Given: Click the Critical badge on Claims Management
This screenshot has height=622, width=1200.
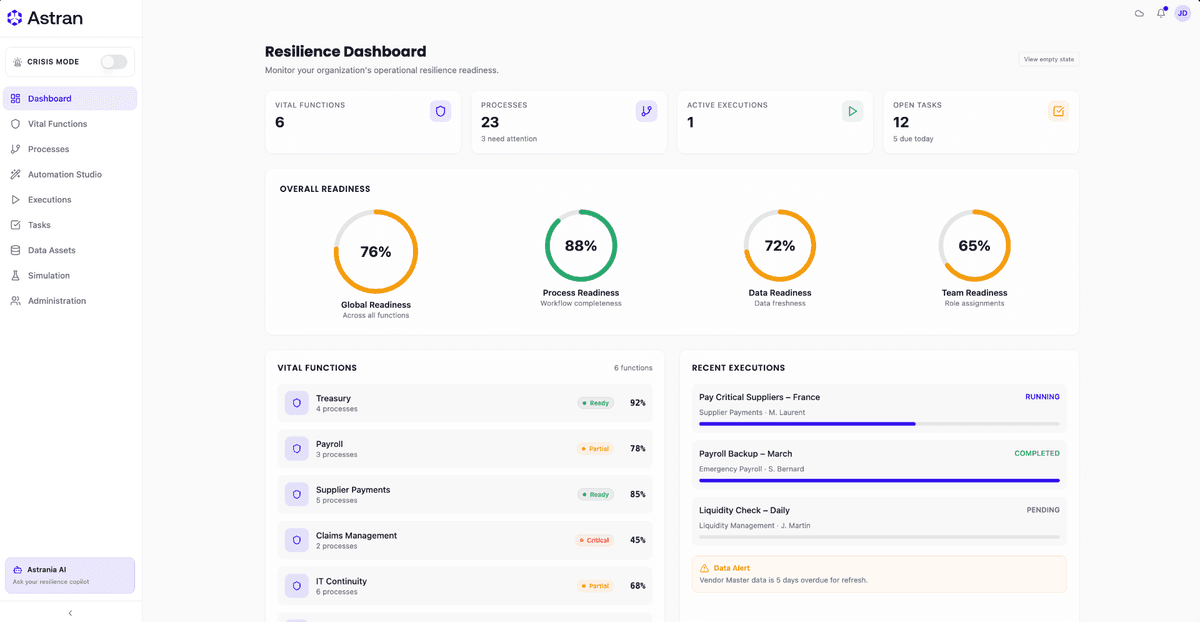Looking at the screenshot, I should 594,540.
